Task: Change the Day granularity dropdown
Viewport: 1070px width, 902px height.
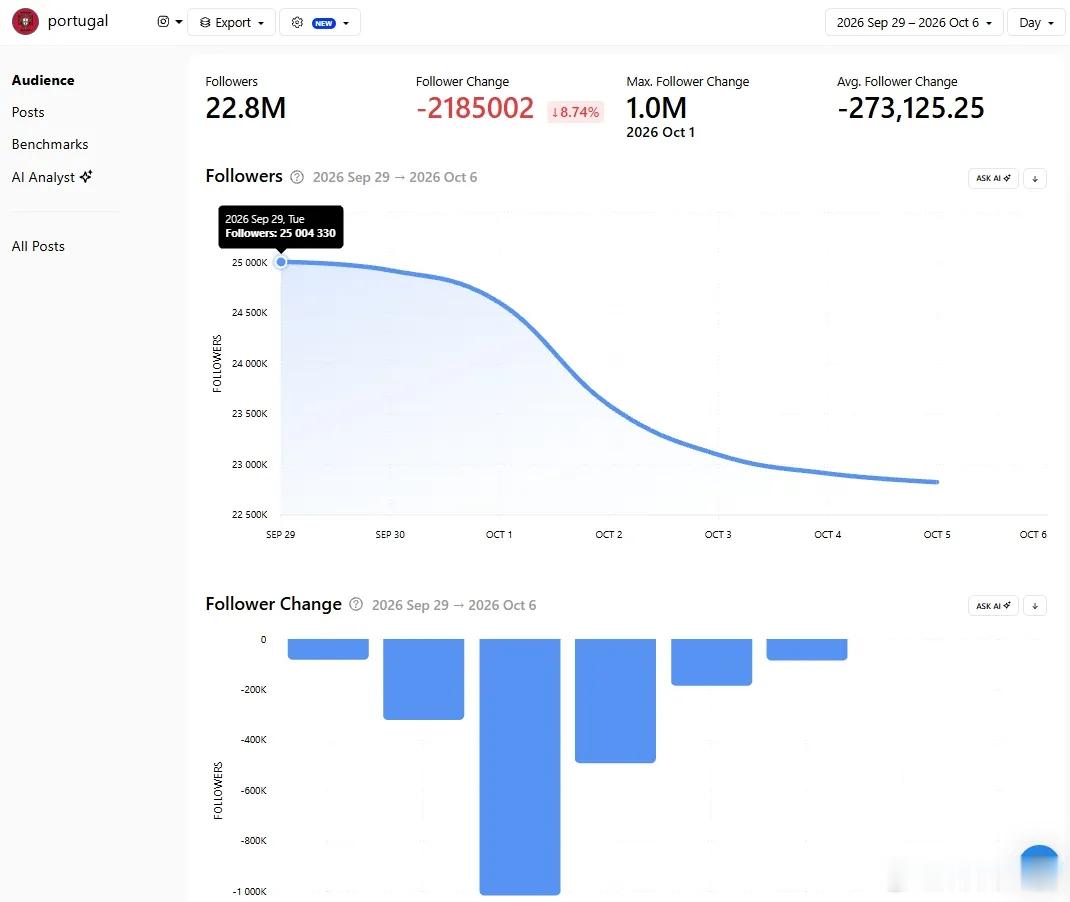Action: coord(1036,23)
